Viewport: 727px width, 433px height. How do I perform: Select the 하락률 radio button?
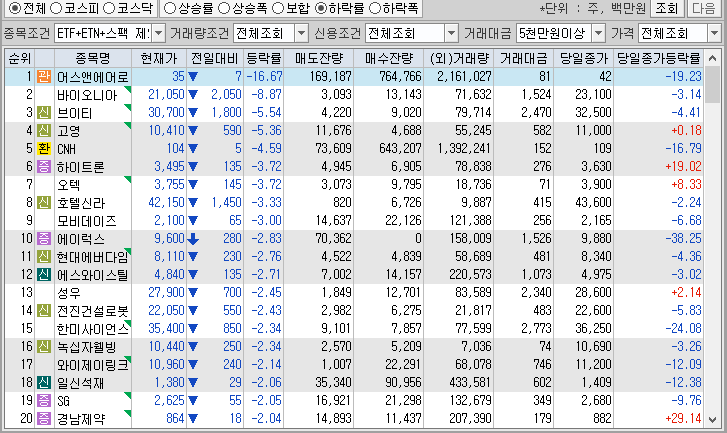pyautogui.click(x=320, y=8)
